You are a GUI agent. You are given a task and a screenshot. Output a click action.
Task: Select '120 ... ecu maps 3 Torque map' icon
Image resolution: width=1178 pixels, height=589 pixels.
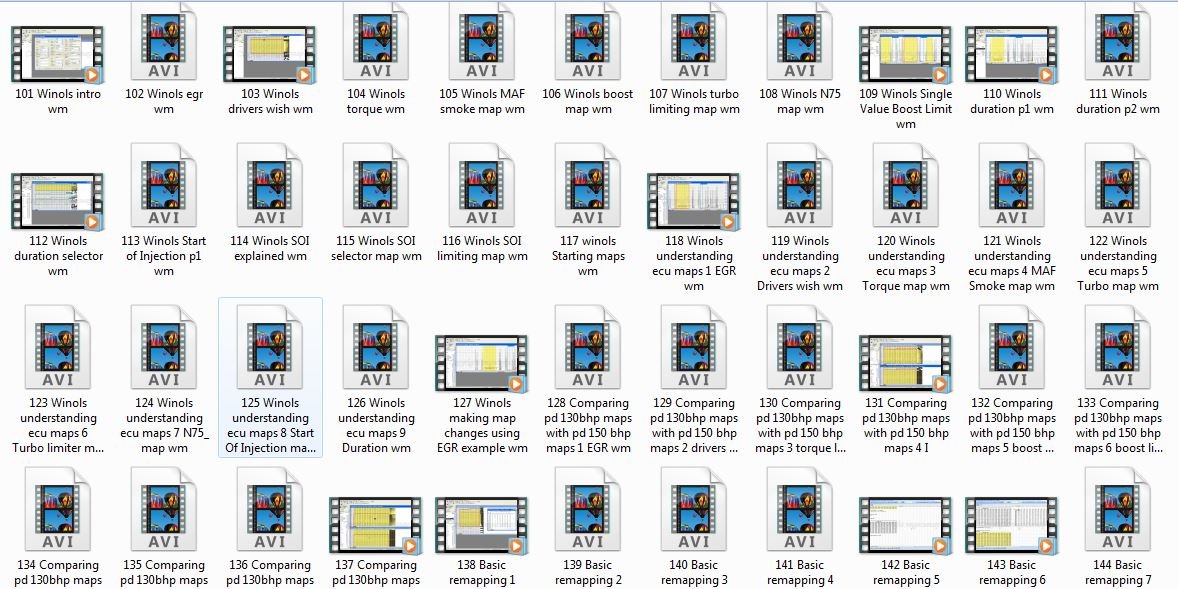905,185
